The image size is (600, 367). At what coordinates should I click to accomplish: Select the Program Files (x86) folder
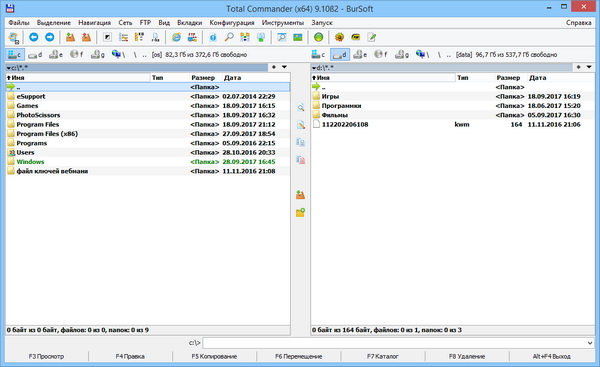click(x=148, y=134)
